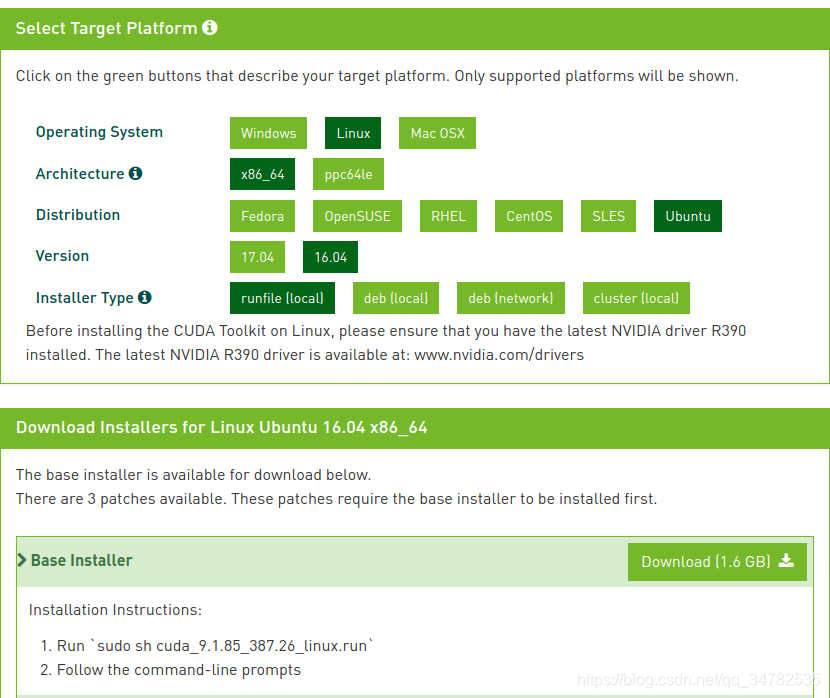Pick the RHEL distribution
The width and height of the screenshot is (830, 698).
pyautogui.click(x=448, y=216)
